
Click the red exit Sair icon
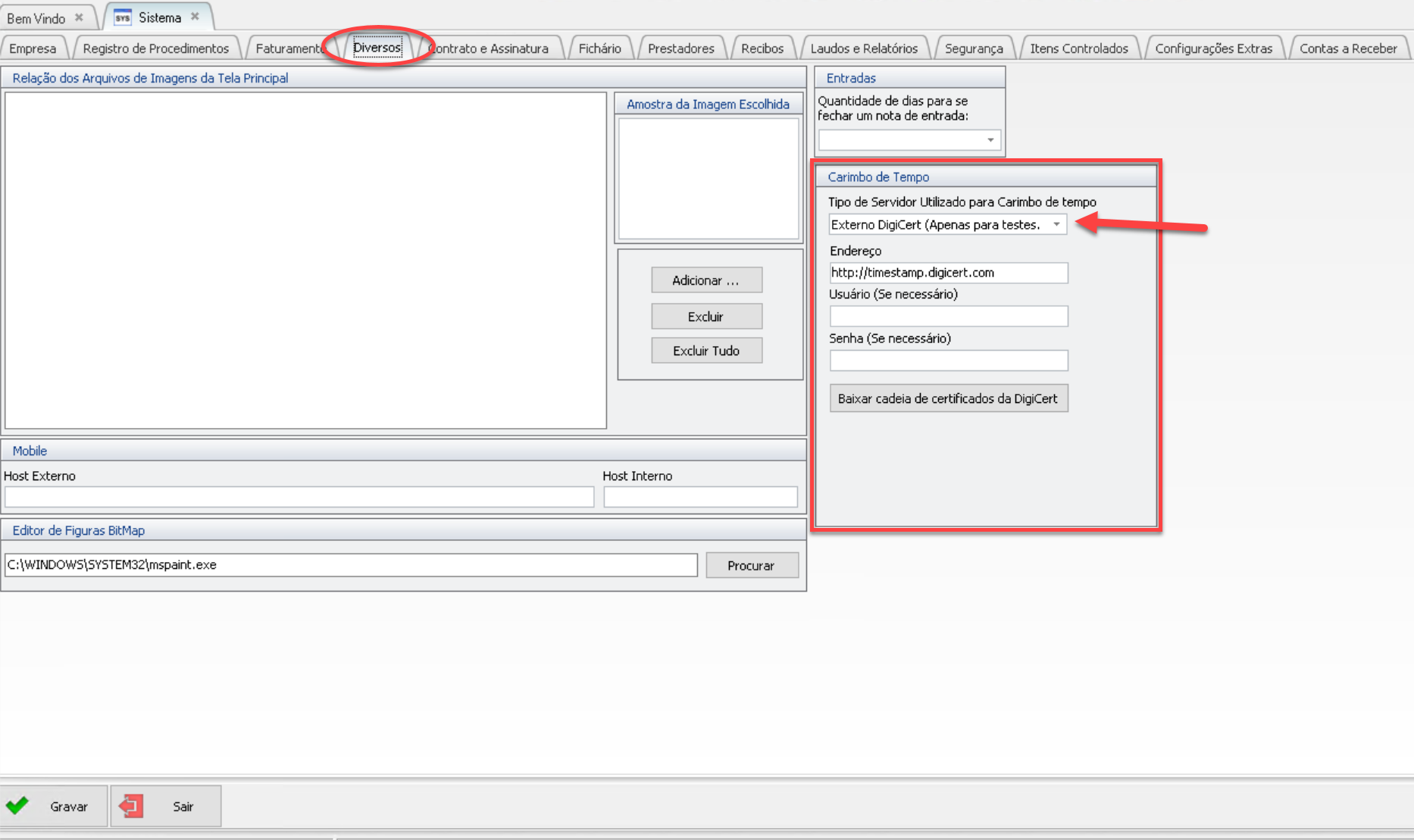pyautogui.click(x=131, y=806)
